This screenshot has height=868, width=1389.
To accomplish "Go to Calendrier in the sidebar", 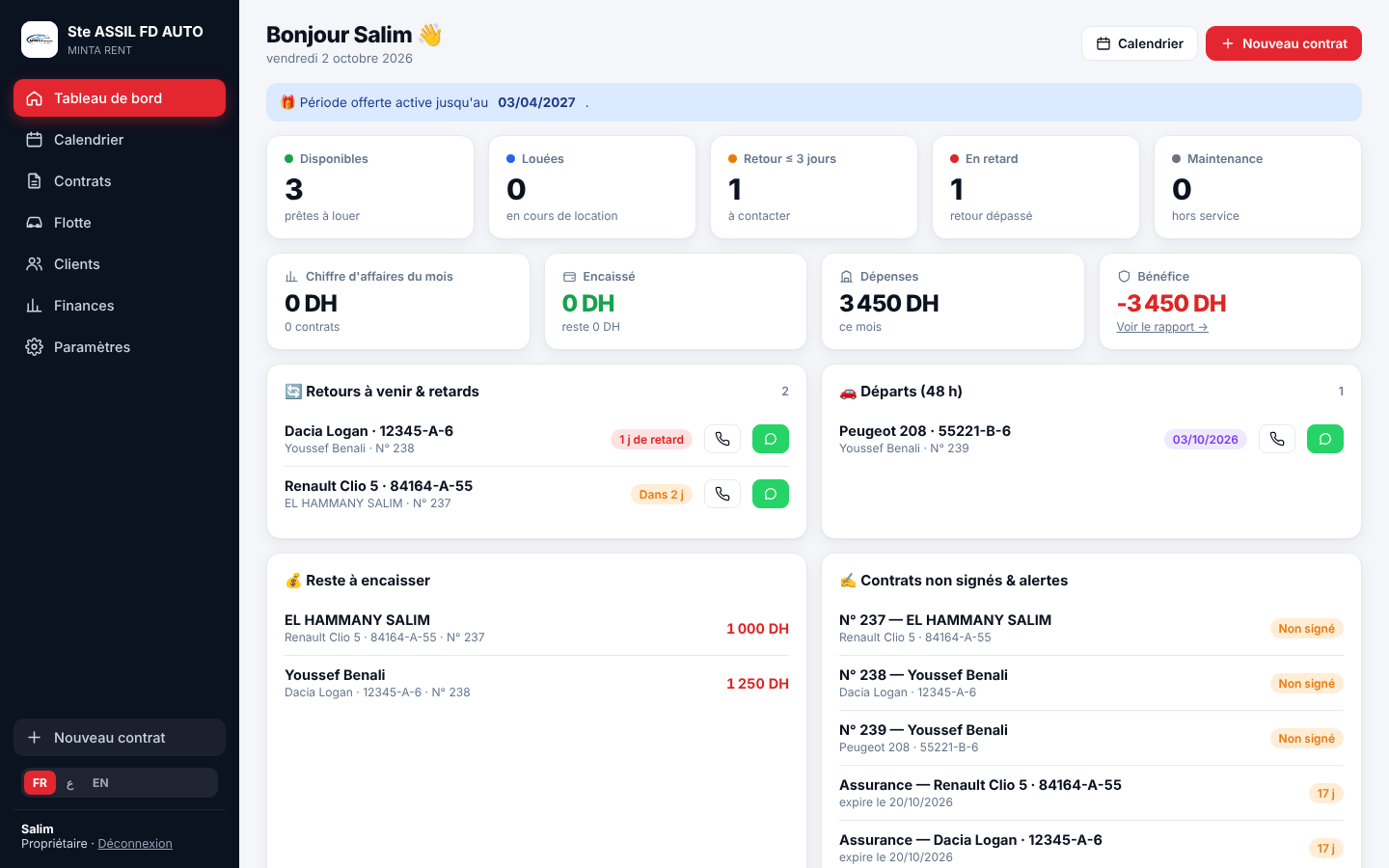I will 120,140.
